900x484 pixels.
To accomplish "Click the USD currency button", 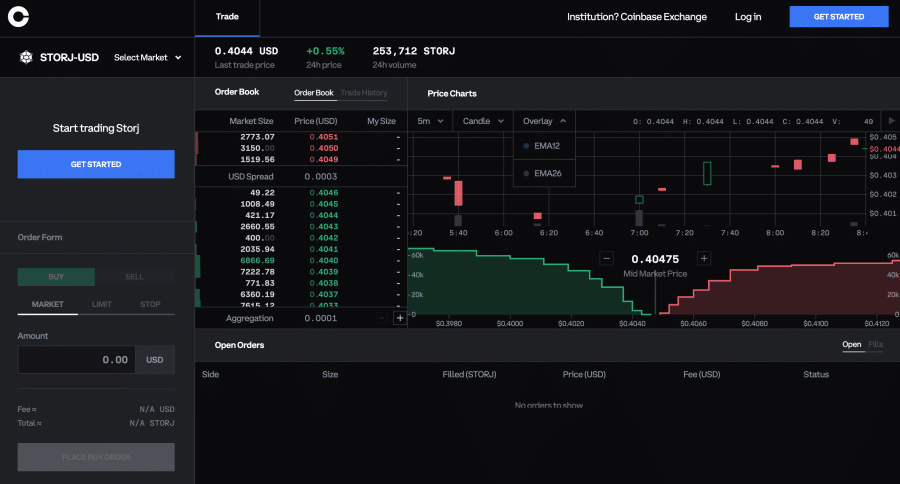I will (154, 360).
